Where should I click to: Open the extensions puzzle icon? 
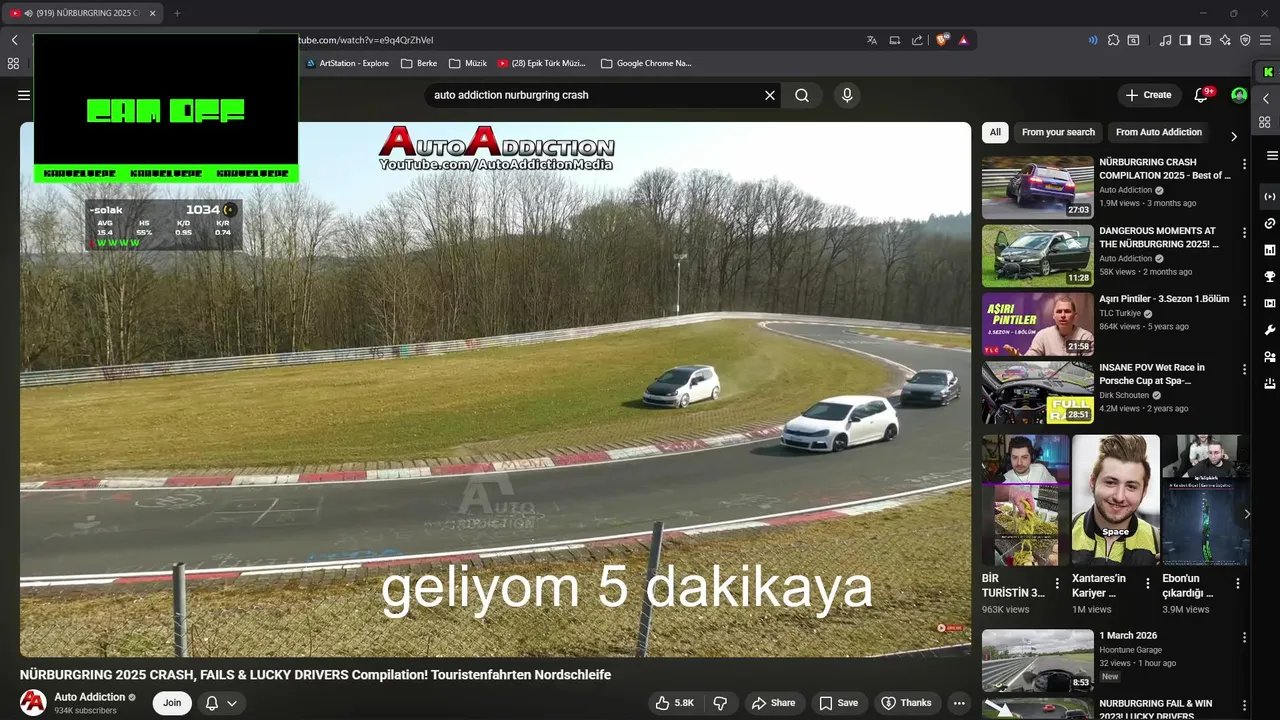1113,40
